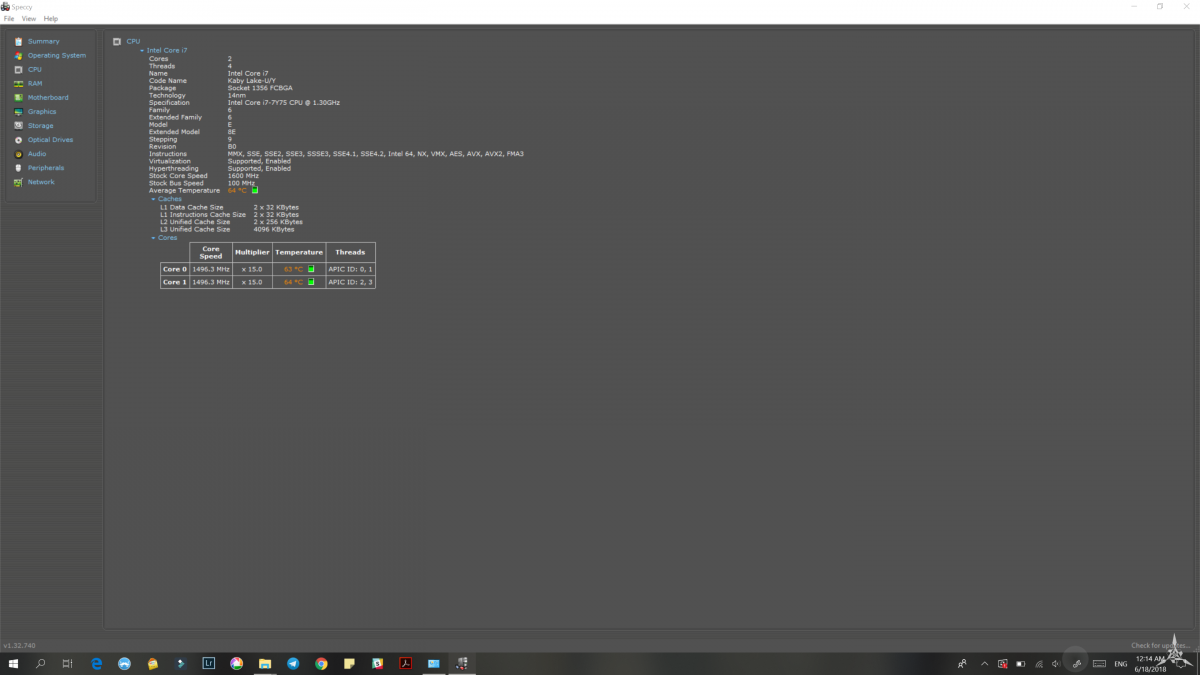Open Microsoft Edge from the taskbar

click(x=96, y=663)
